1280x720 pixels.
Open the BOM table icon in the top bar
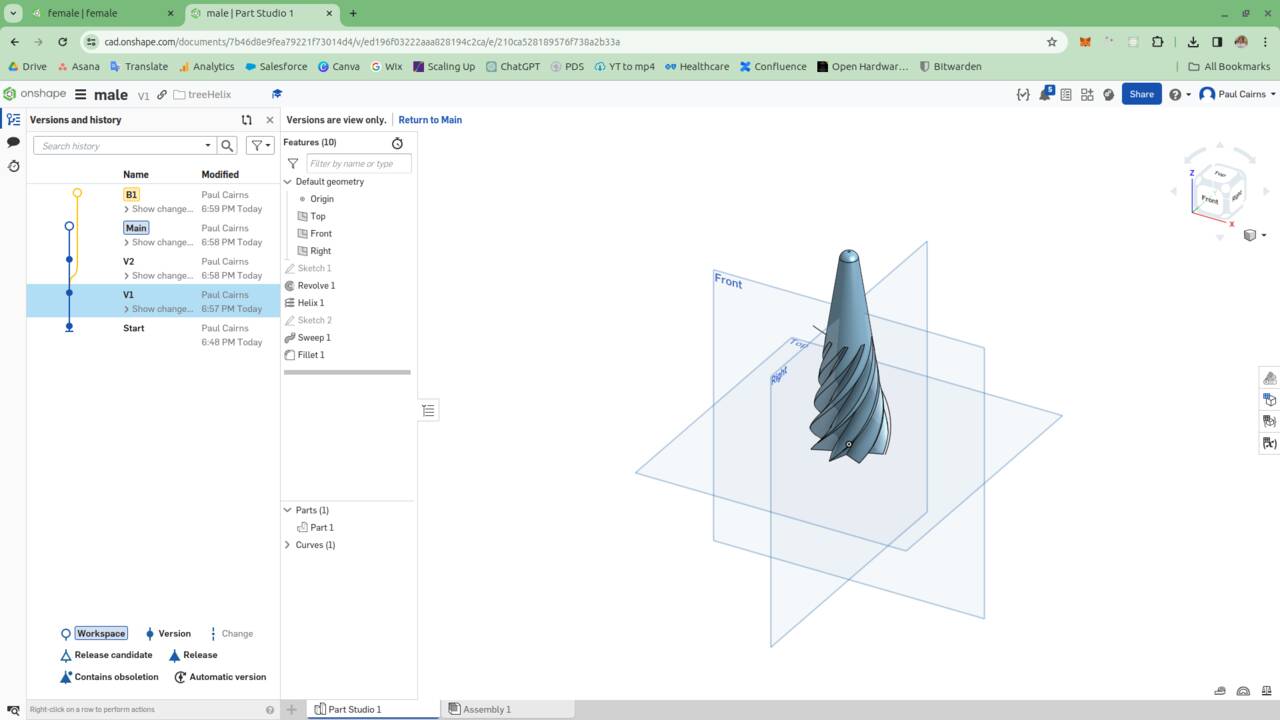[1066, 94]
